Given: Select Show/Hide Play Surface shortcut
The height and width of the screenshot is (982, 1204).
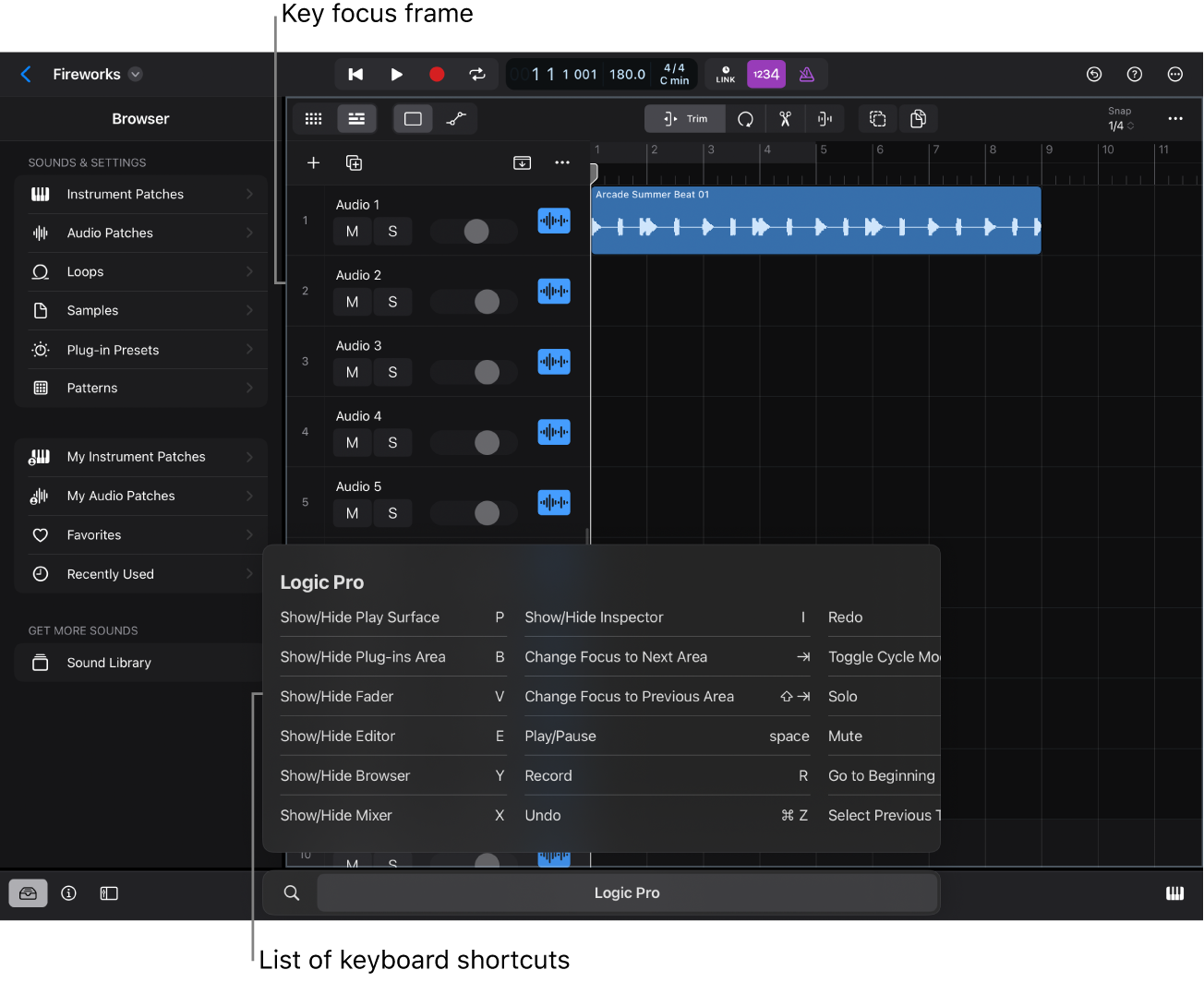Looking at the screenshot, I should (392, 617).
